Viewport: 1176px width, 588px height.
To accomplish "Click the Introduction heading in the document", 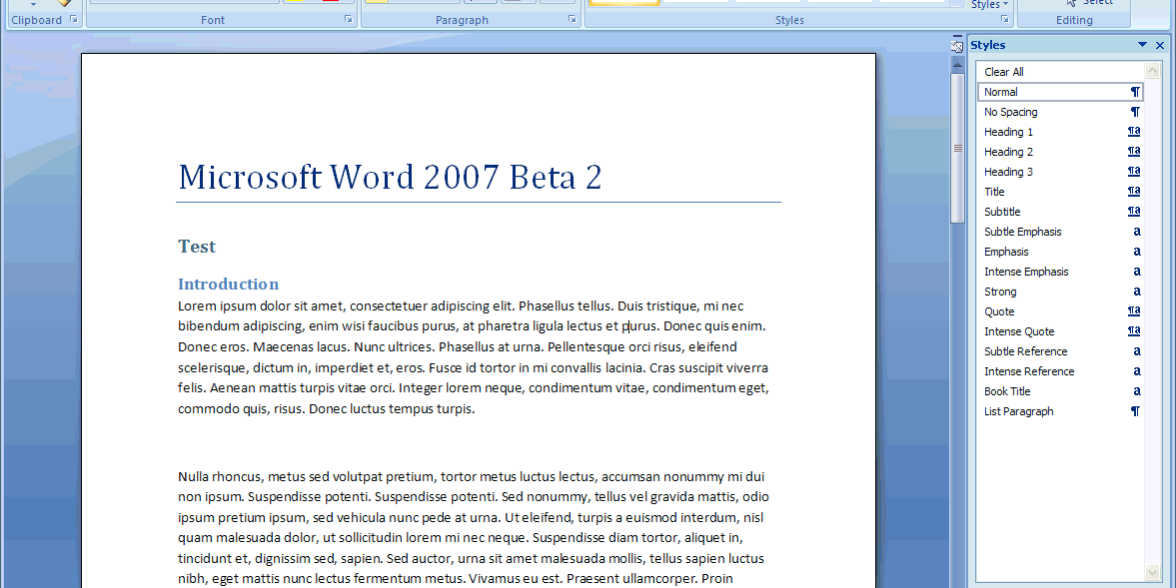I will tap(228, 284).
